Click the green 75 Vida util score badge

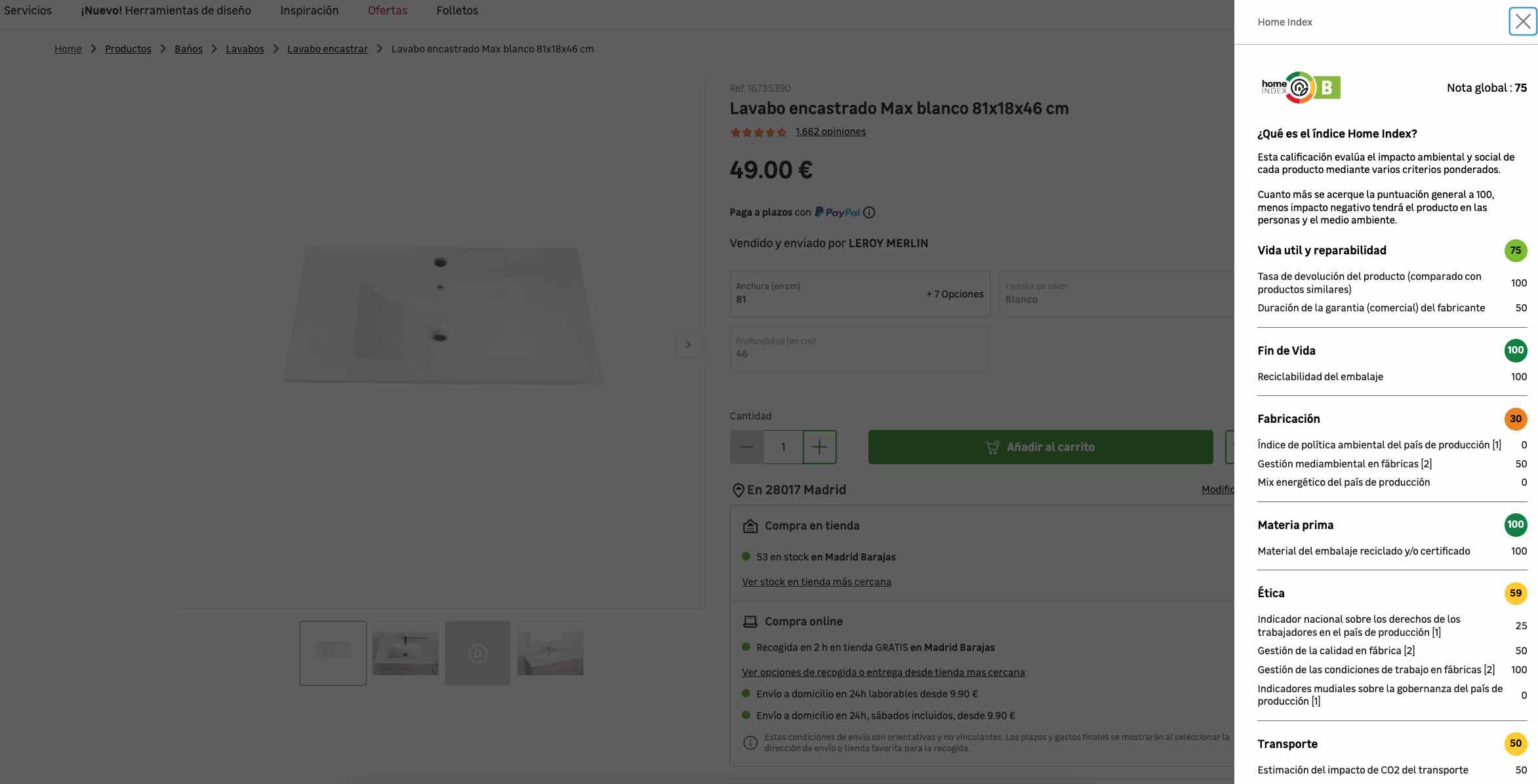click(x=1516, y=250)
